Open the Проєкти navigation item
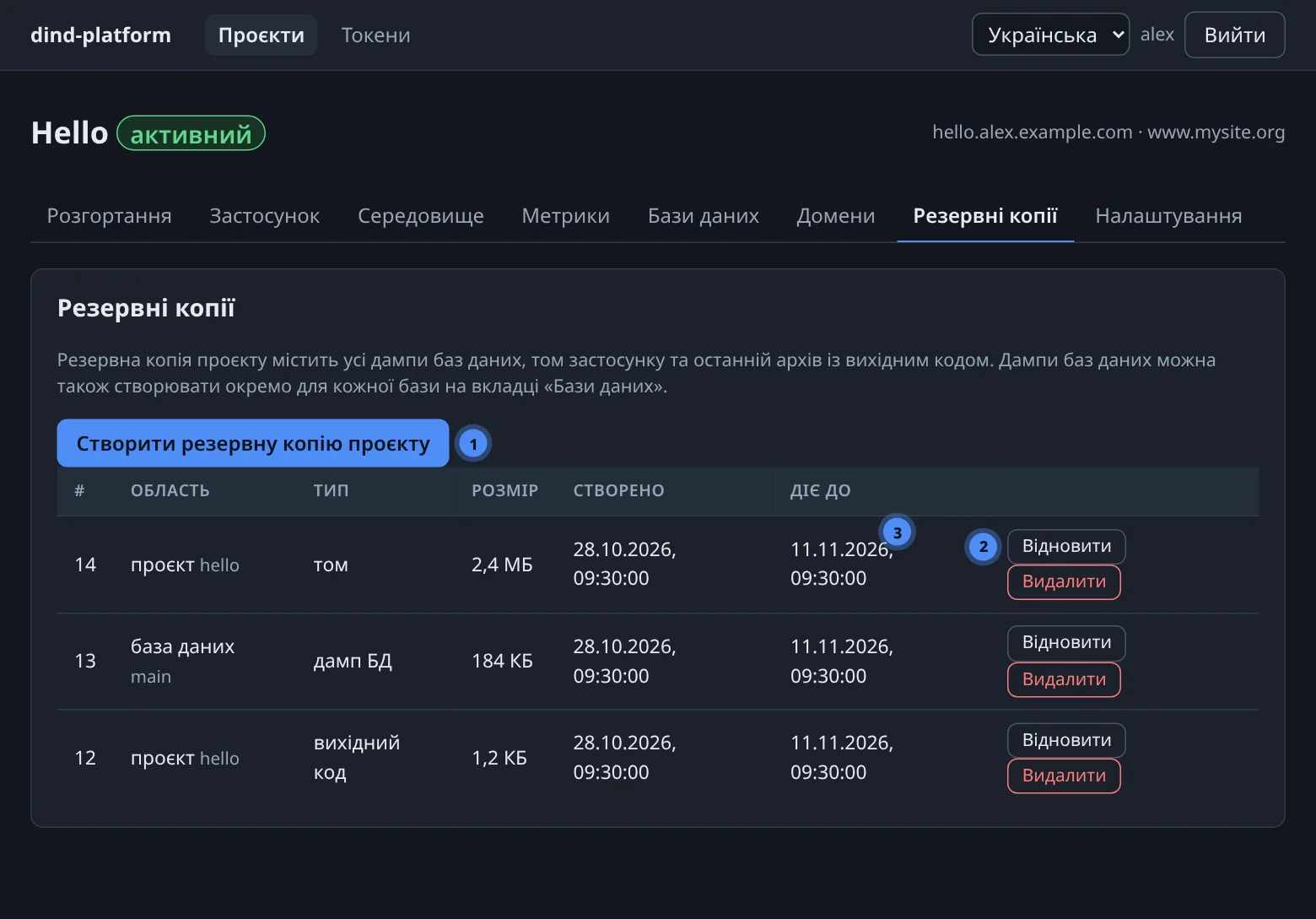1316x919 pixels. 262,35
